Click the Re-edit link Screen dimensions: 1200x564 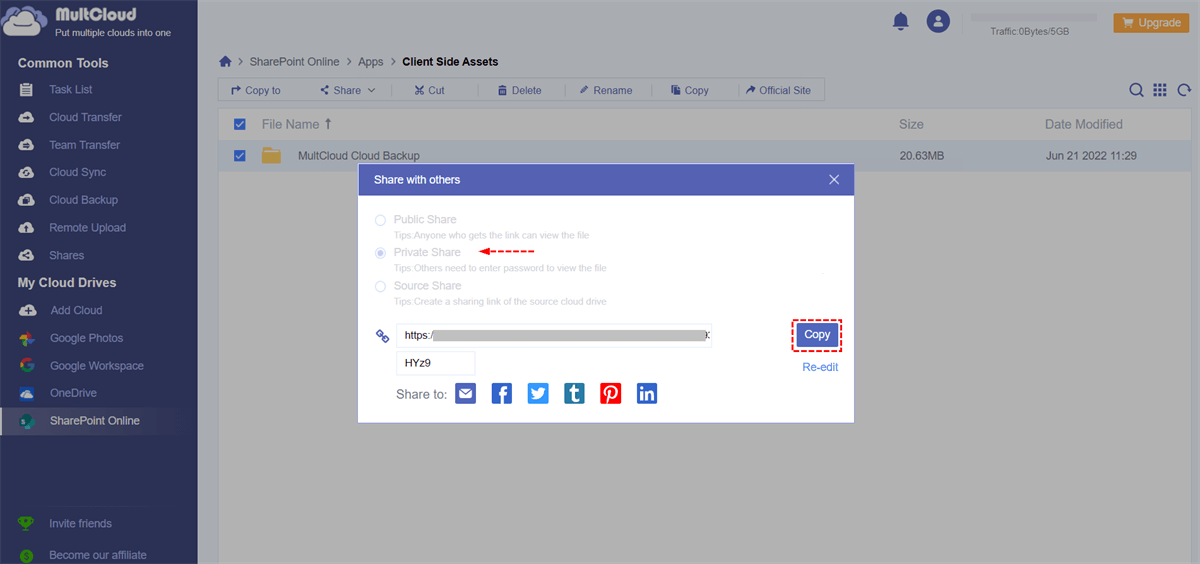click(x=820, y=367)
